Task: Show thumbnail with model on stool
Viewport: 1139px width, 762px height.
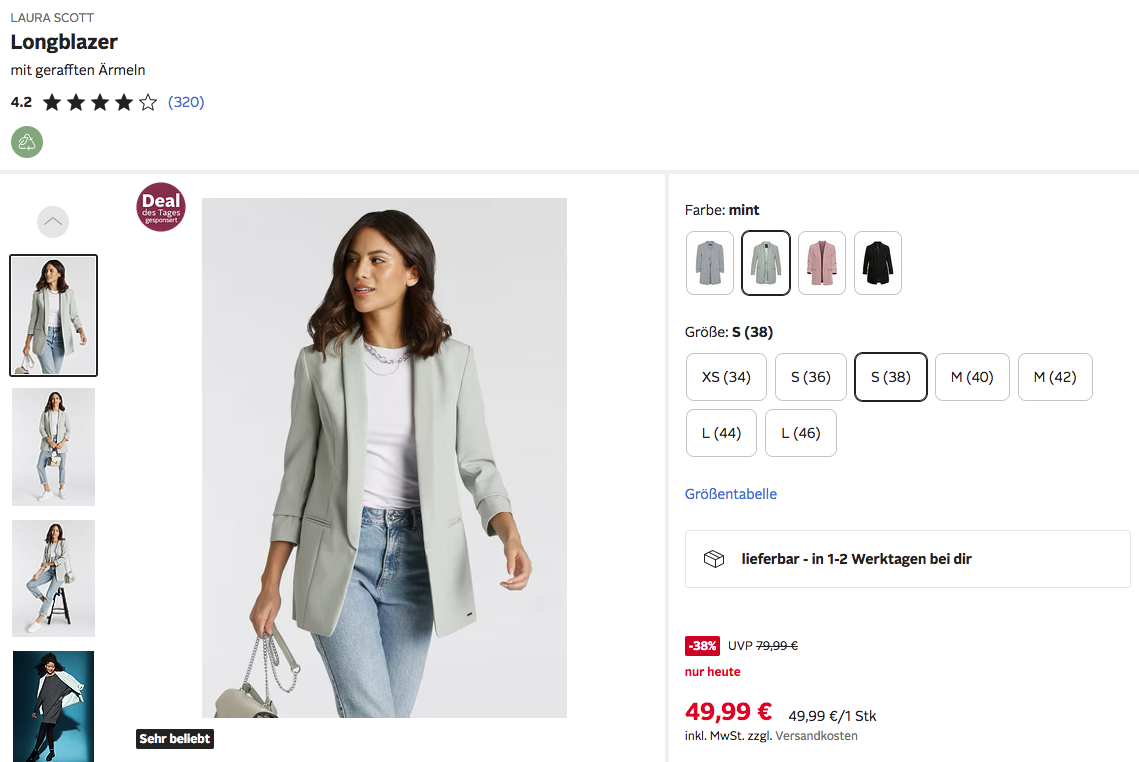Action: coord(53,578)
